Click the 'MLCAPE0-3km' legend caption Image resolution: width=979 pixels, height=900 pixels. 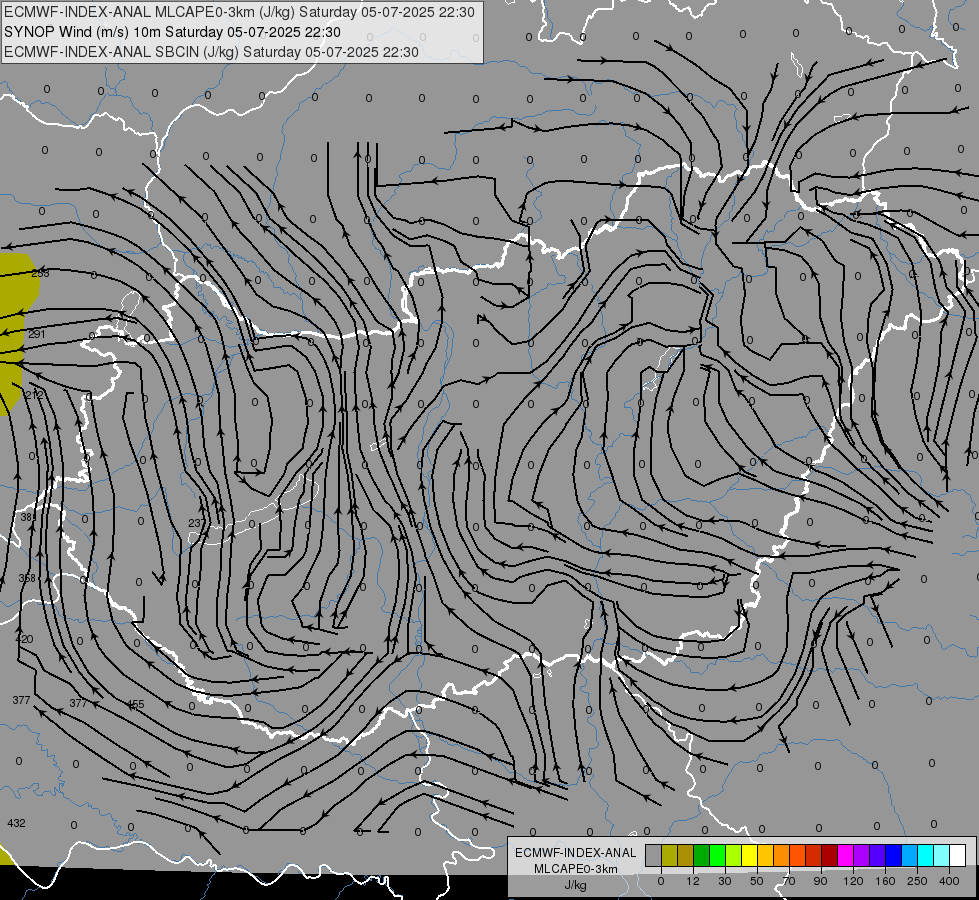pos(575,869)
